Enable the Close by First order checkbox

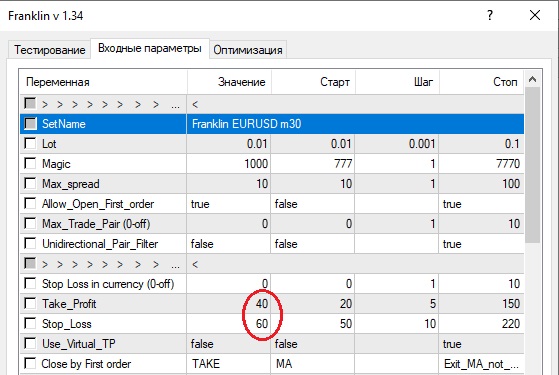click(x=30, y=364)
